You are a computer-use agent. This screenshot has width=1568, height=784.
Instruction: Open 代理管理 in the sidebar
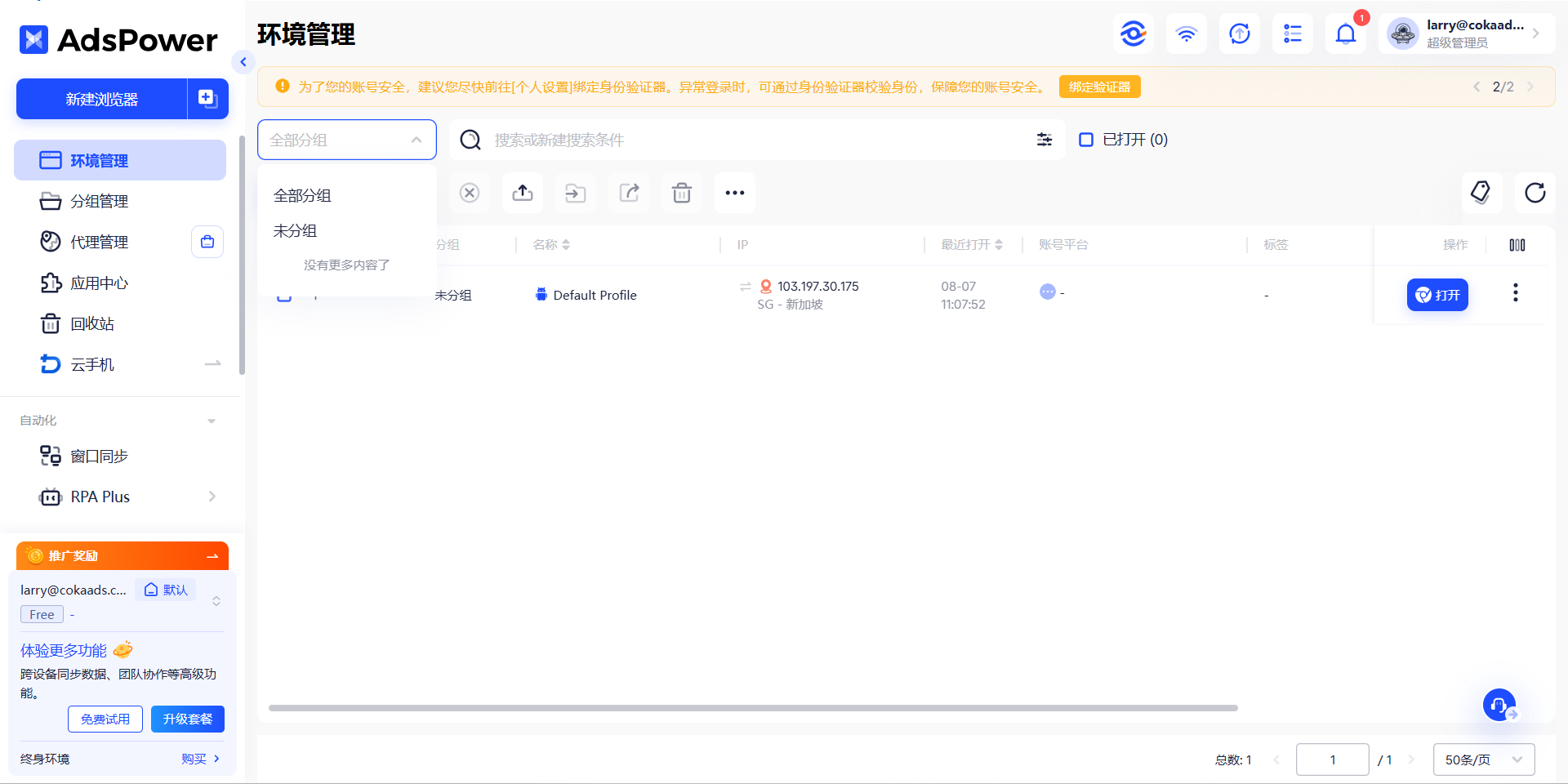(x=100, y=242)
